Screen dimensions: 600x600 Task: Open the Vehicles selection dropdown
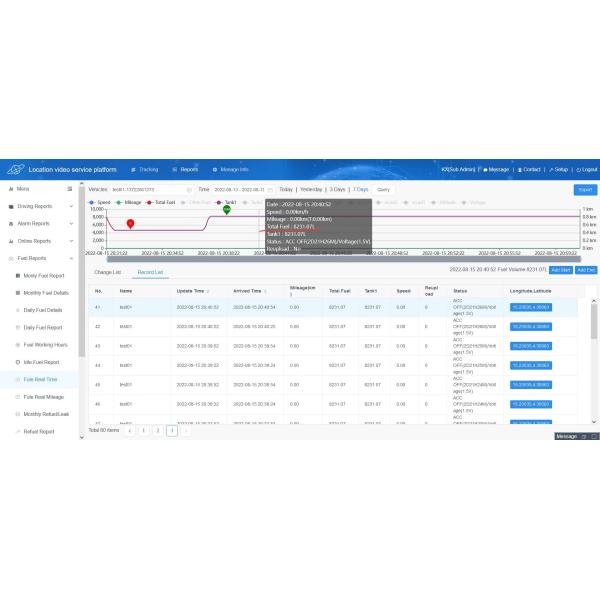pyautogui.click(x=150, y=189)
